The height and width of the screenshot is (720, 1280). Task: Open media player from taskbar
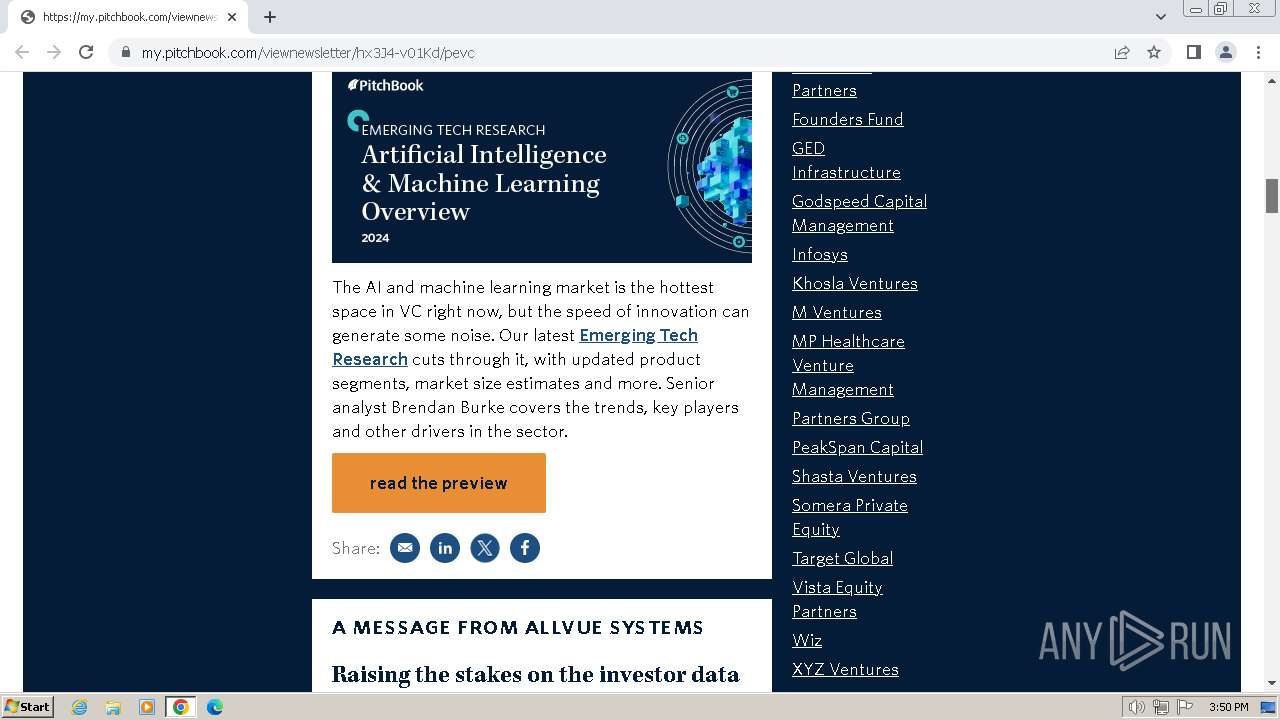[147, 707]
